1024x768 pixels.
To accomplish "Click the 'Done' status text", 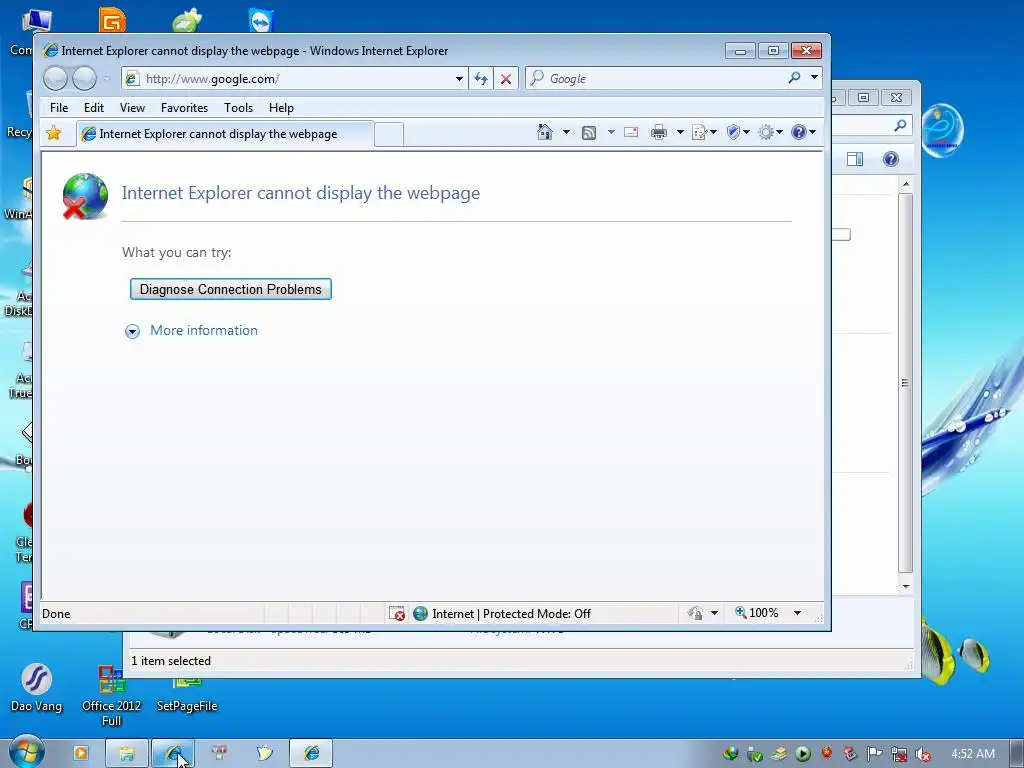I will [56, 614].
